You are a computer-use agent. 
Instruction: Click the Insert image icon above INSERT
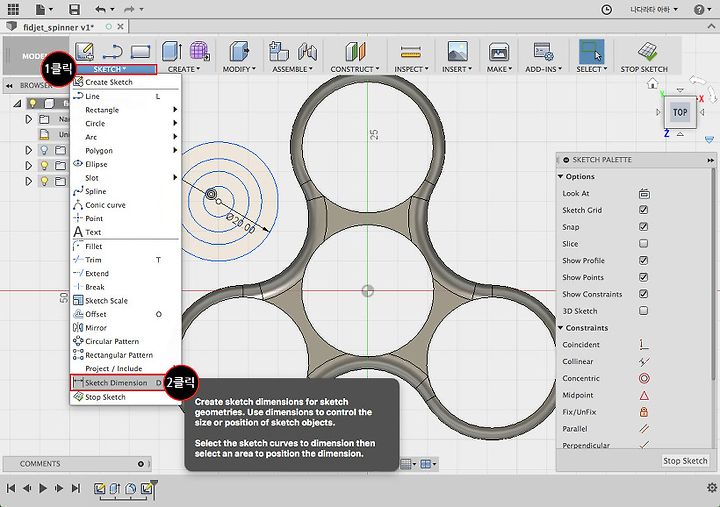(457, 51)
